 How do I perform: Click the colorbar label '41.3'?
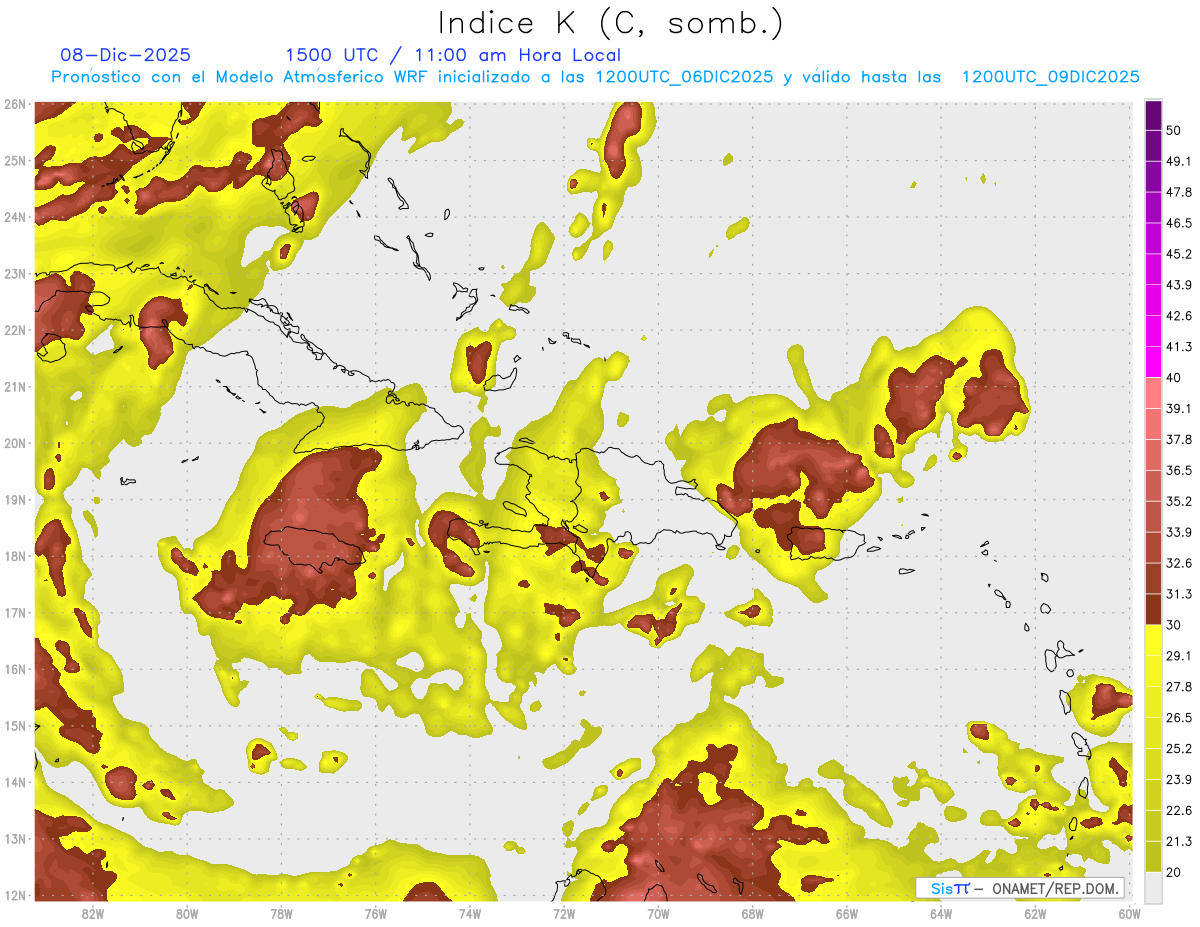click(1178, 347)
